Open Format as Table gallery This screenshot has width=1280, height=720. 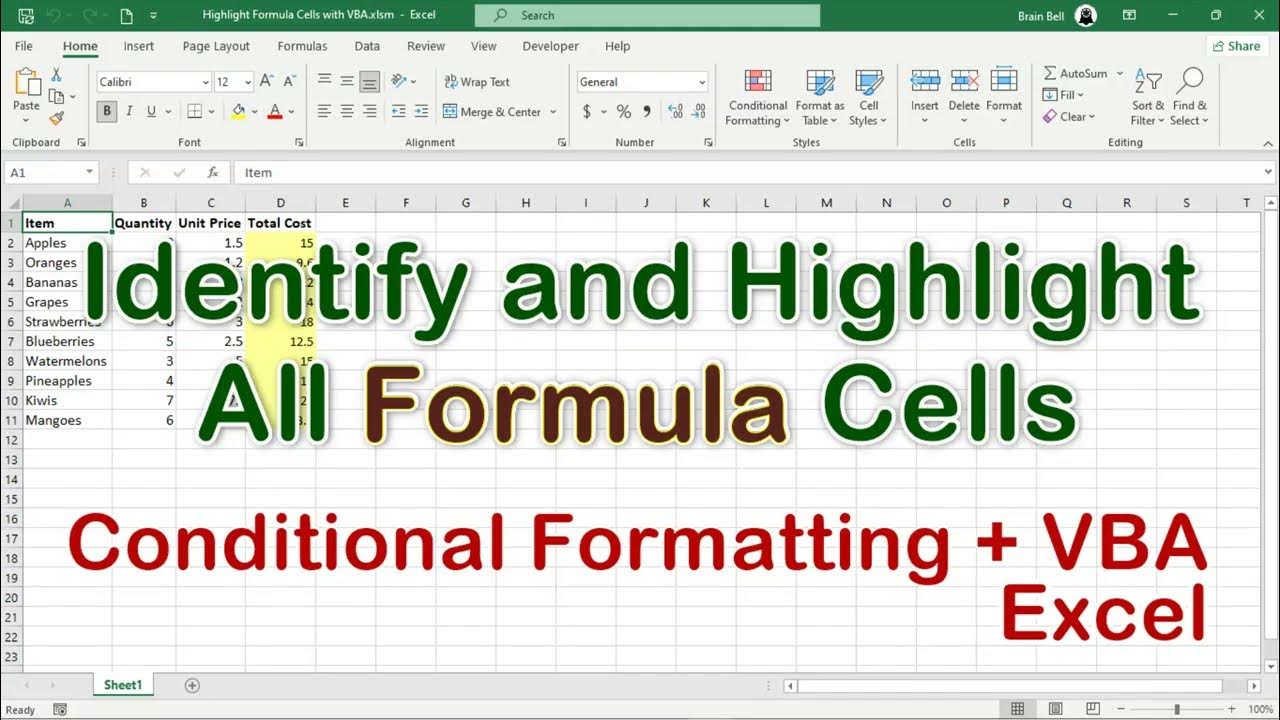pyautogui.click(x=820, y=98)
